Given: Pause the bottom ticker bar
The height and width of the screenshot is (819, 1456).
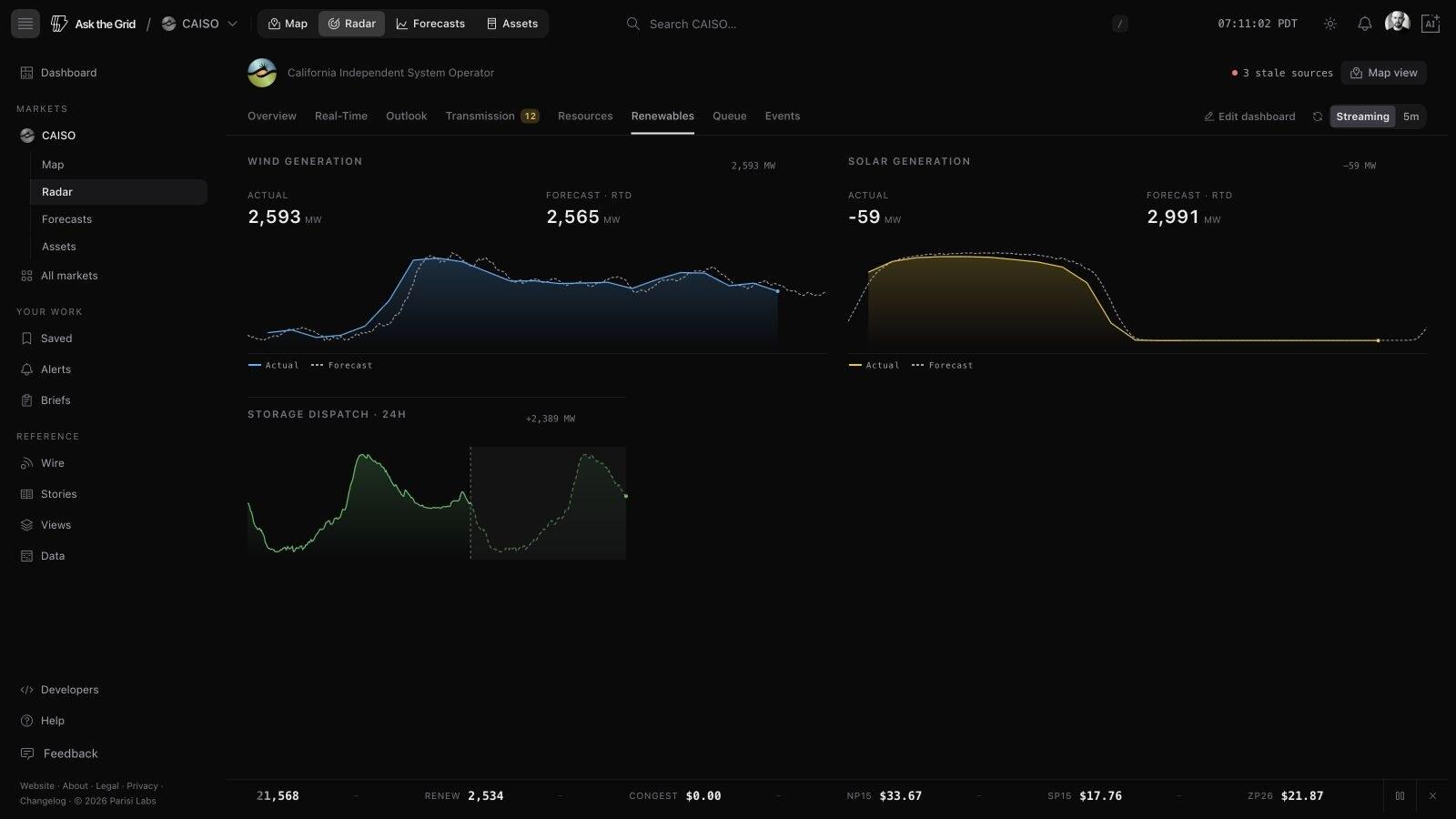Looking at the screenshot, I should coord(1400,796).
